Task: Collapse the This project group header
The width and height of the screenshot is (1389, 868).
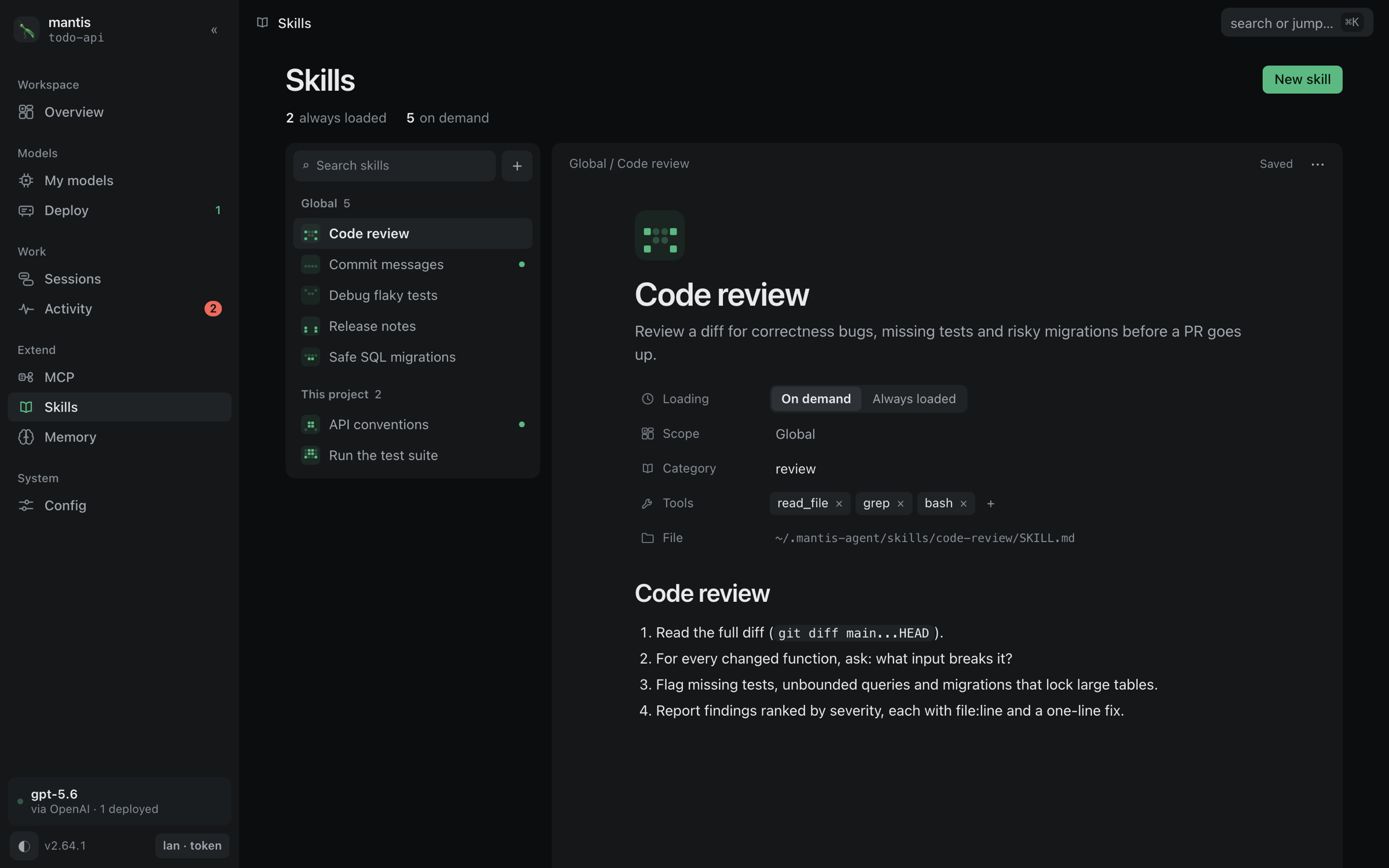Action: [x=341, y=394]
